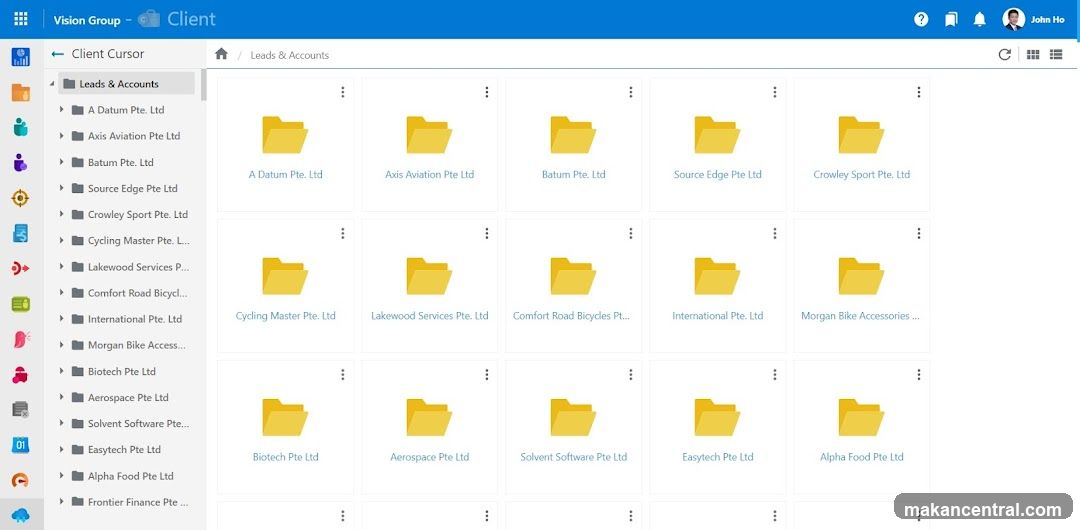
Task: Expand Batum Pte. Ltd tree node
Action: pos(61,162)
